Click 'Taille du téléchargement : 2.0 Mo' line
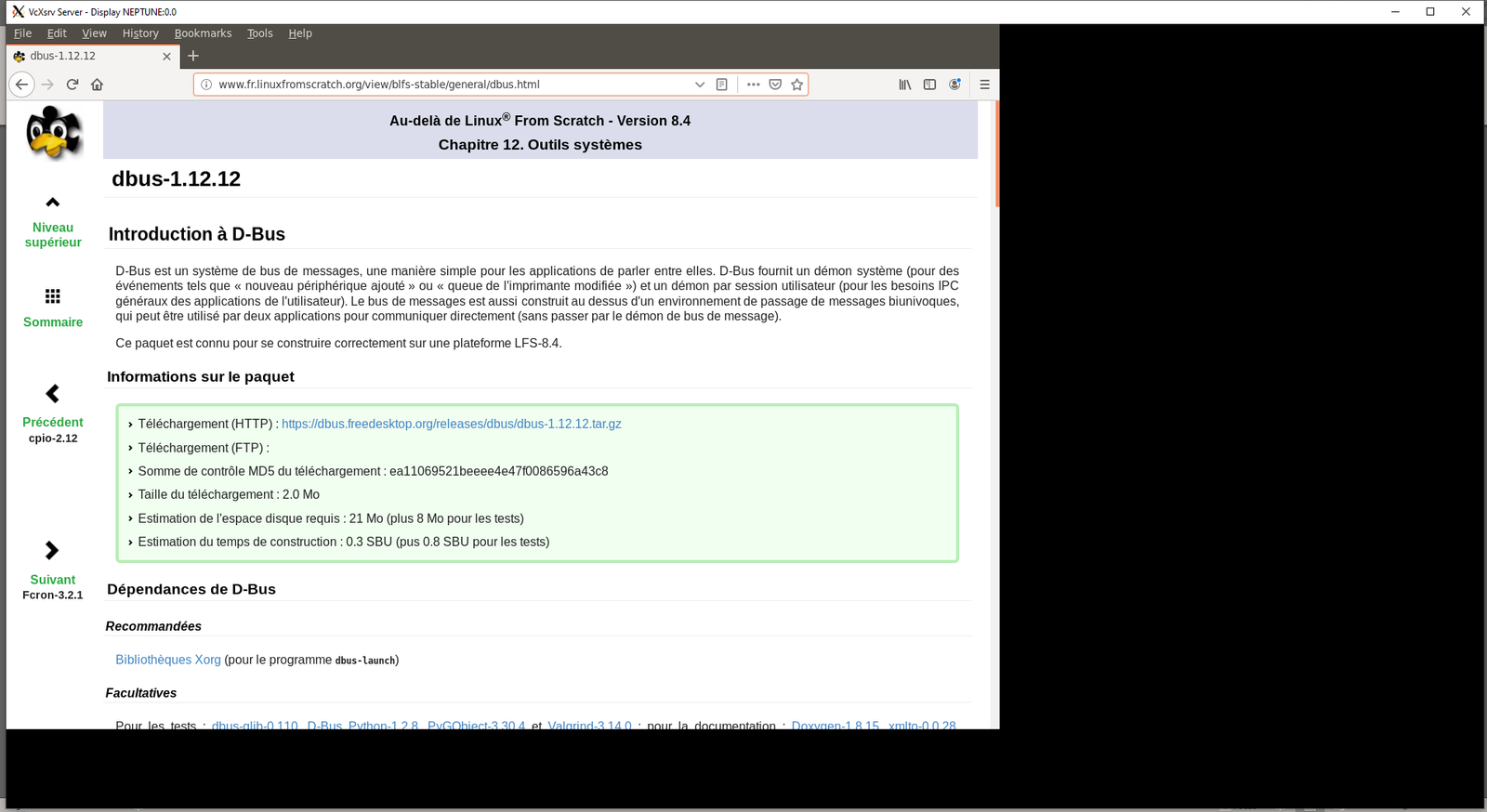Viewport: 1487px width, 812px height. point(229,494)
